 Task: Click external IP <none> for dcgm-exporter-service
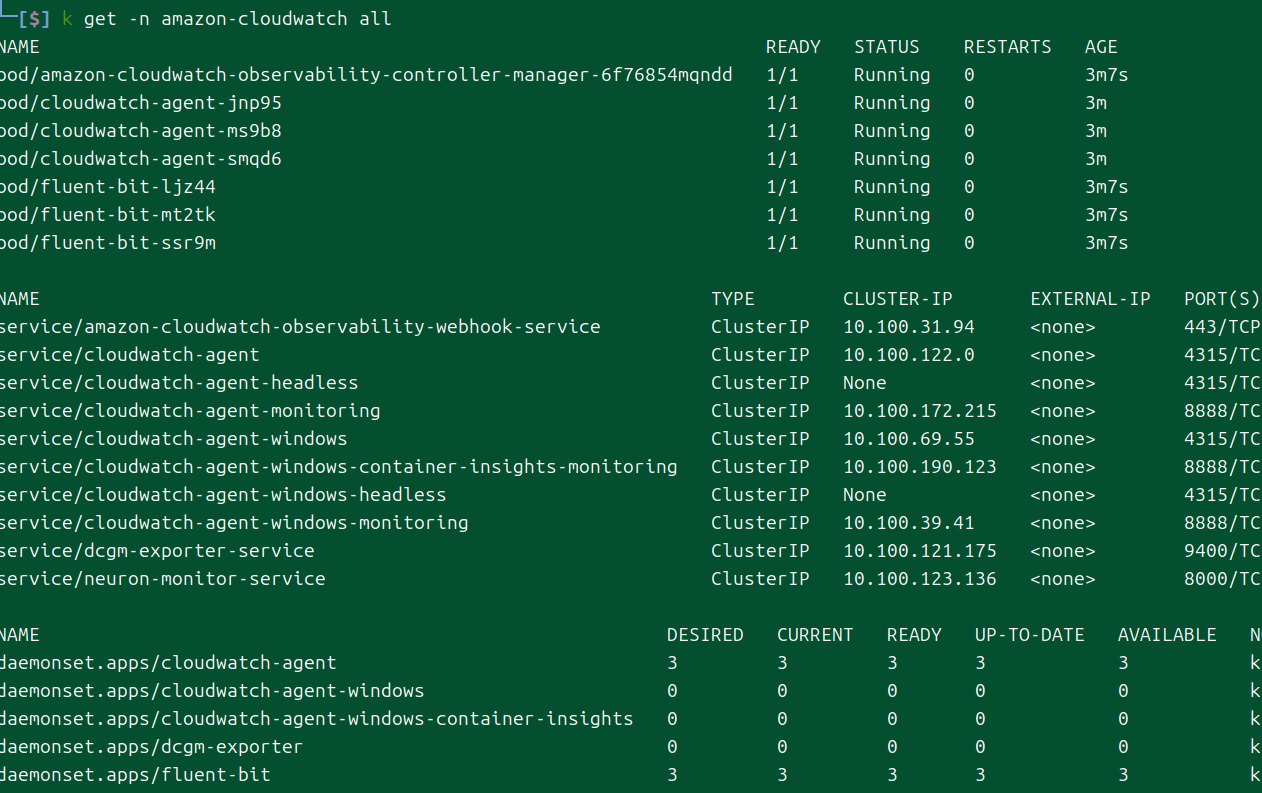point(1063,551)
